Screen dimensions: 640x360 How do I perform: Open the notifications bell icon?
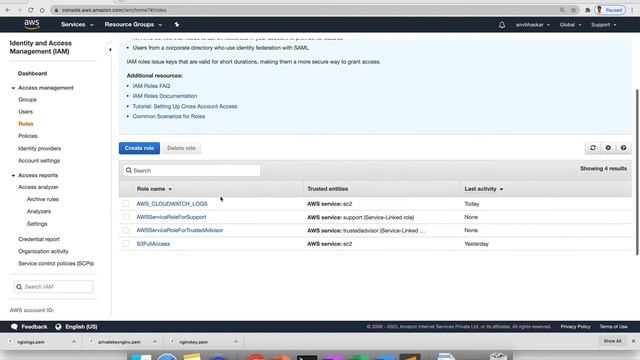coord(502,25)
